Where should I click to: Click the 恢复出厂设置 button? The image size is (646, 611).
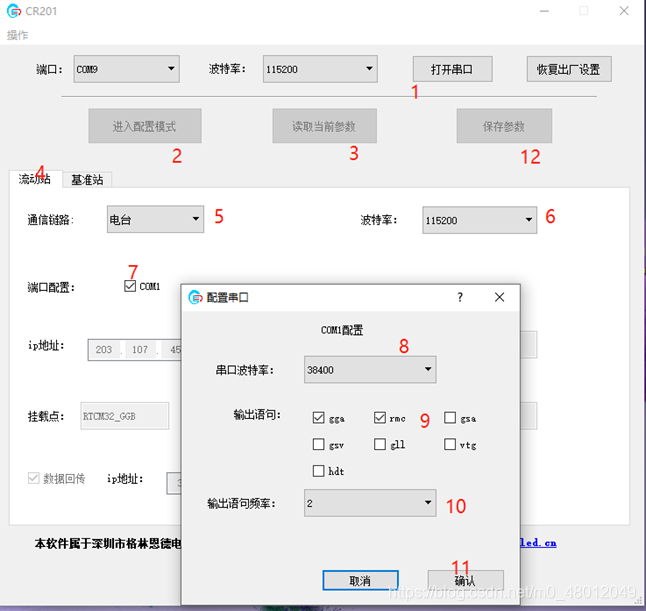[569, 69]
